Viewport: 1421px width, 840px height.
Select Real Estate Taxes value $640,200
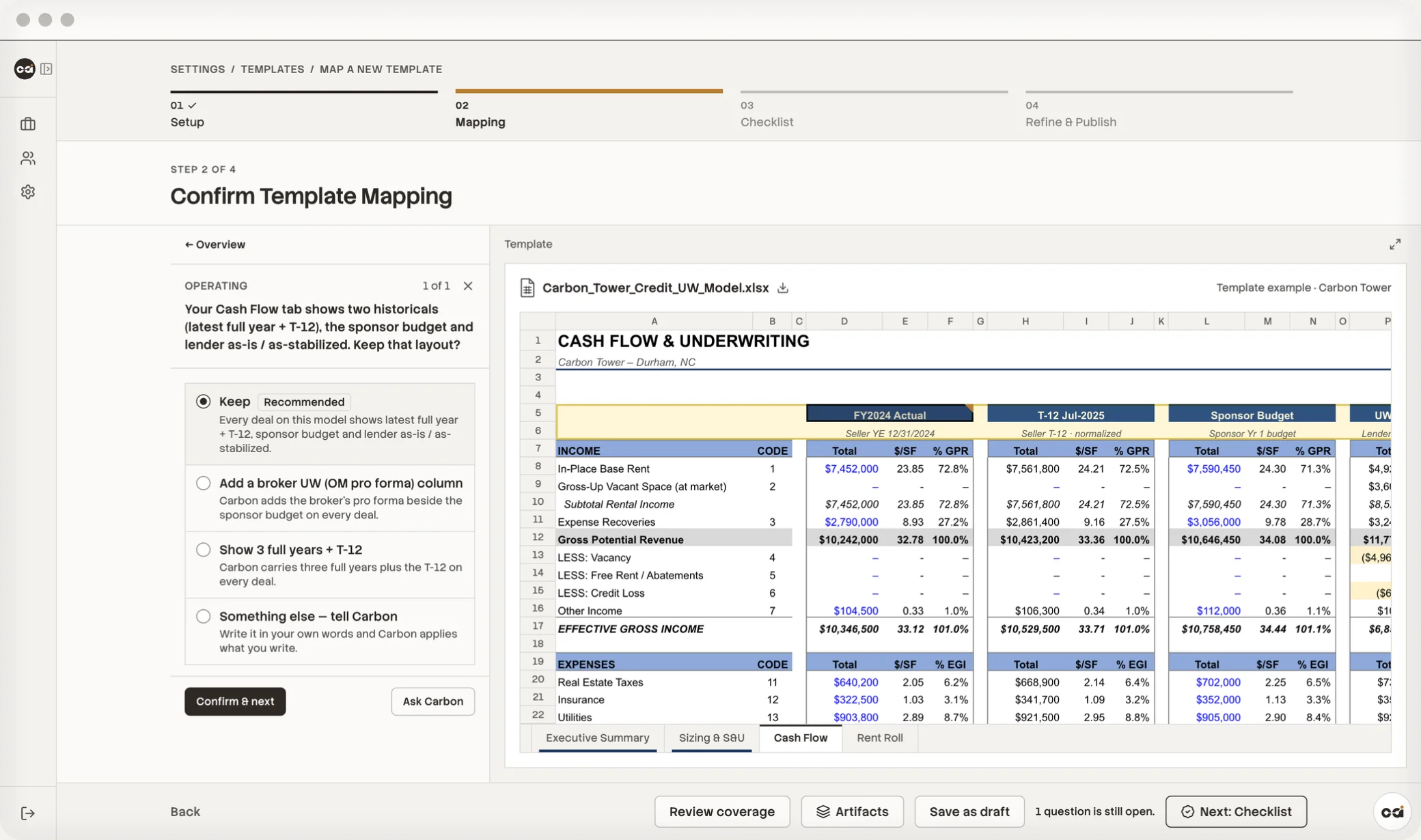click(x=844, y=682)
